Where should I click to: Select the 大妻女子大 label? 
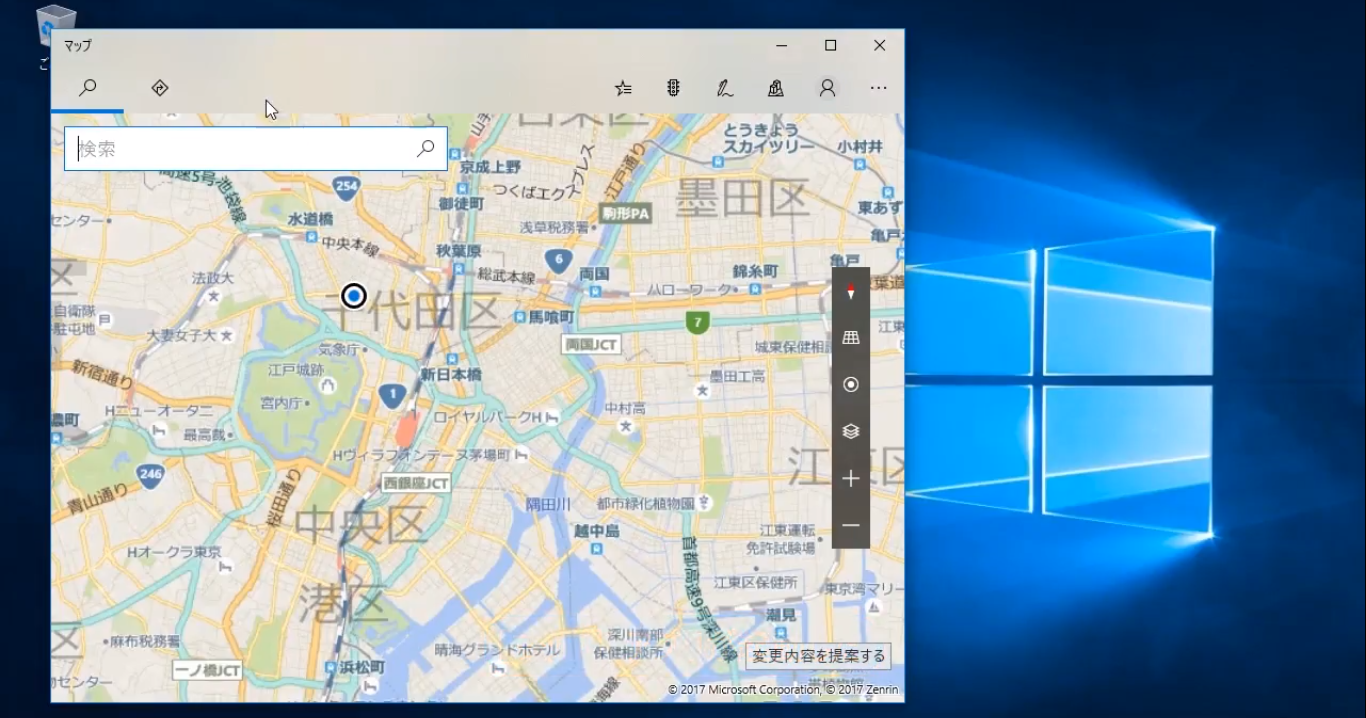pos(181,335)
